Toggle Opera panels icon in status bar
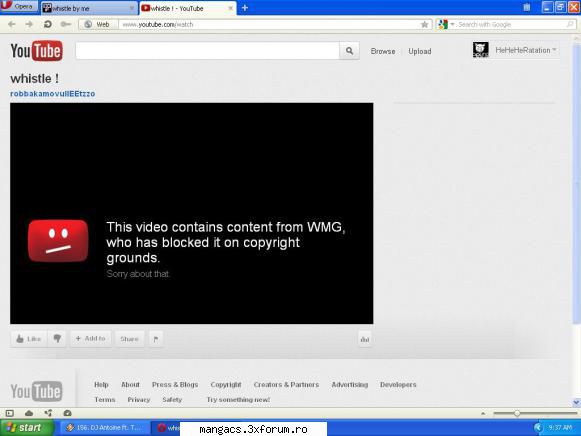 tap(10, 413)
